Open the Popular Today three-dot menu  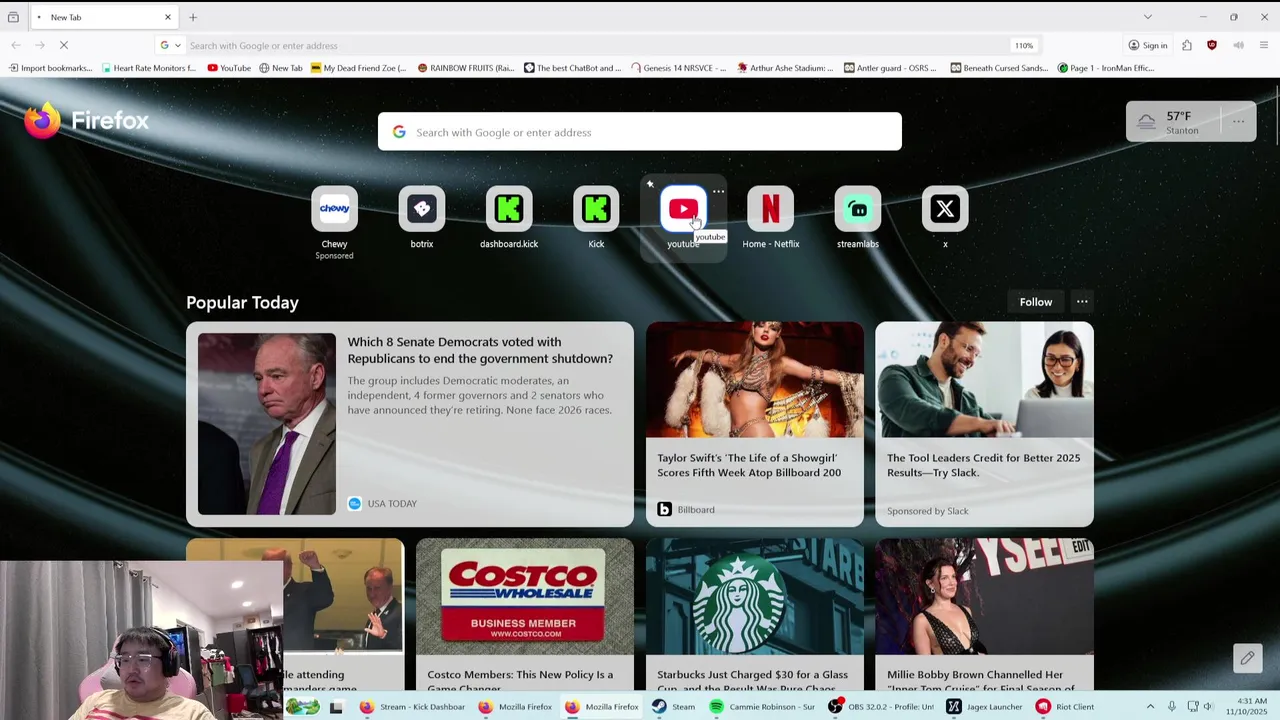pos(1082,302)
